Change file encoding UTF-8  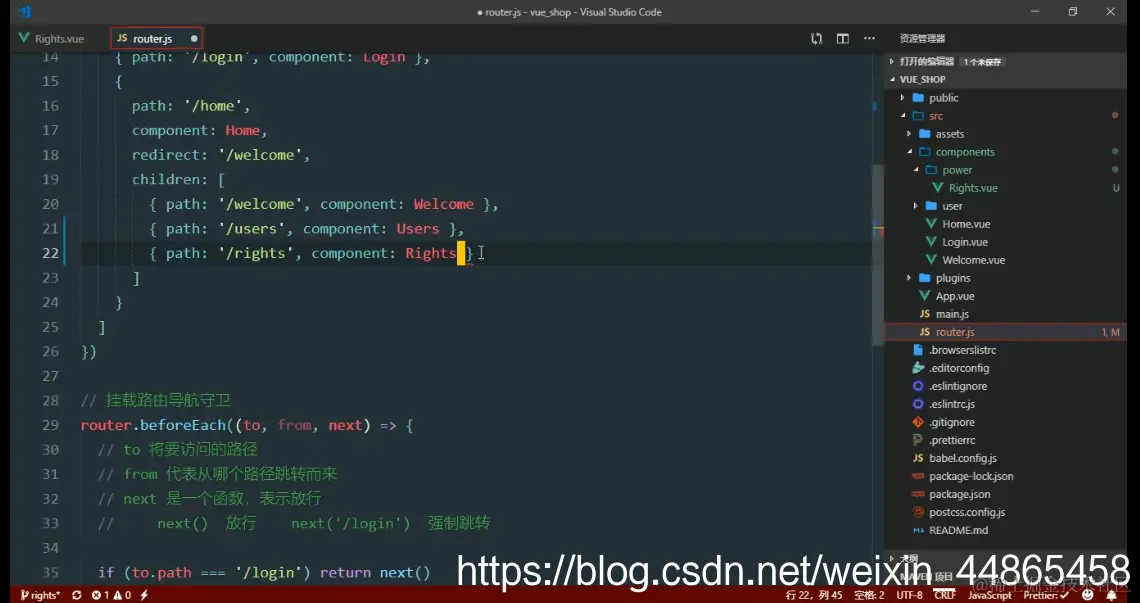click(909, 595)
